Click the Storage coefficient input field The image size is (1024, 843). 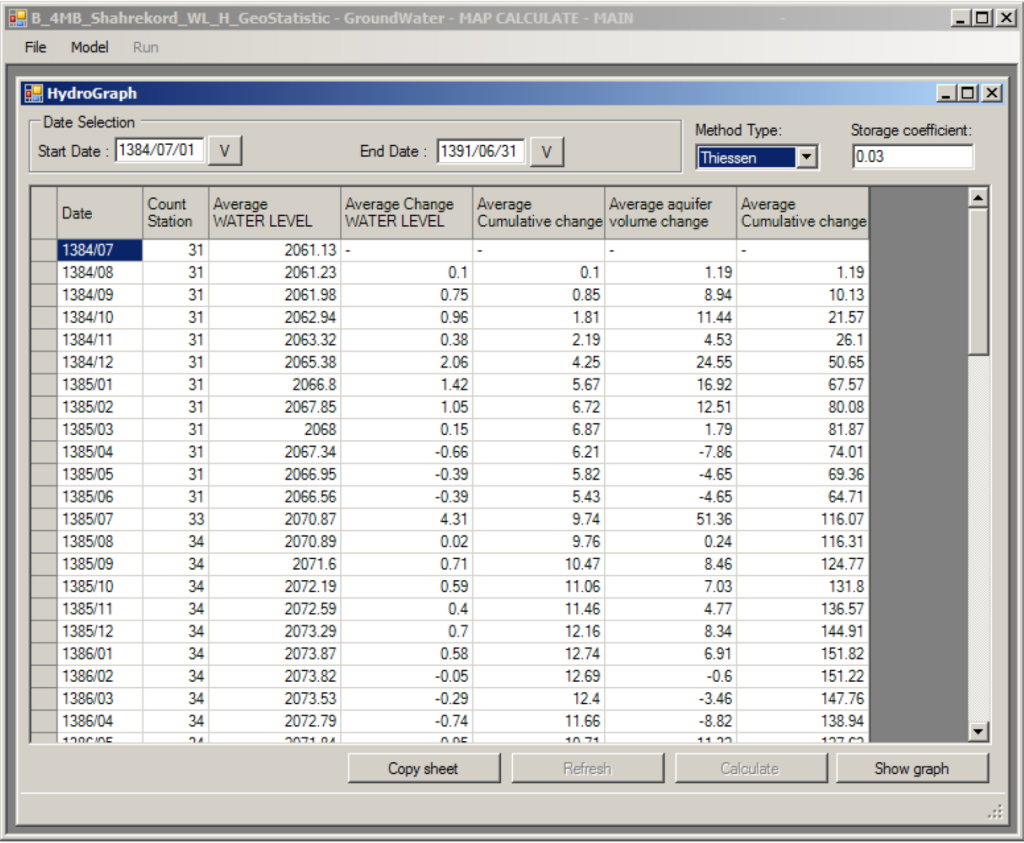[x=912, y=157]
